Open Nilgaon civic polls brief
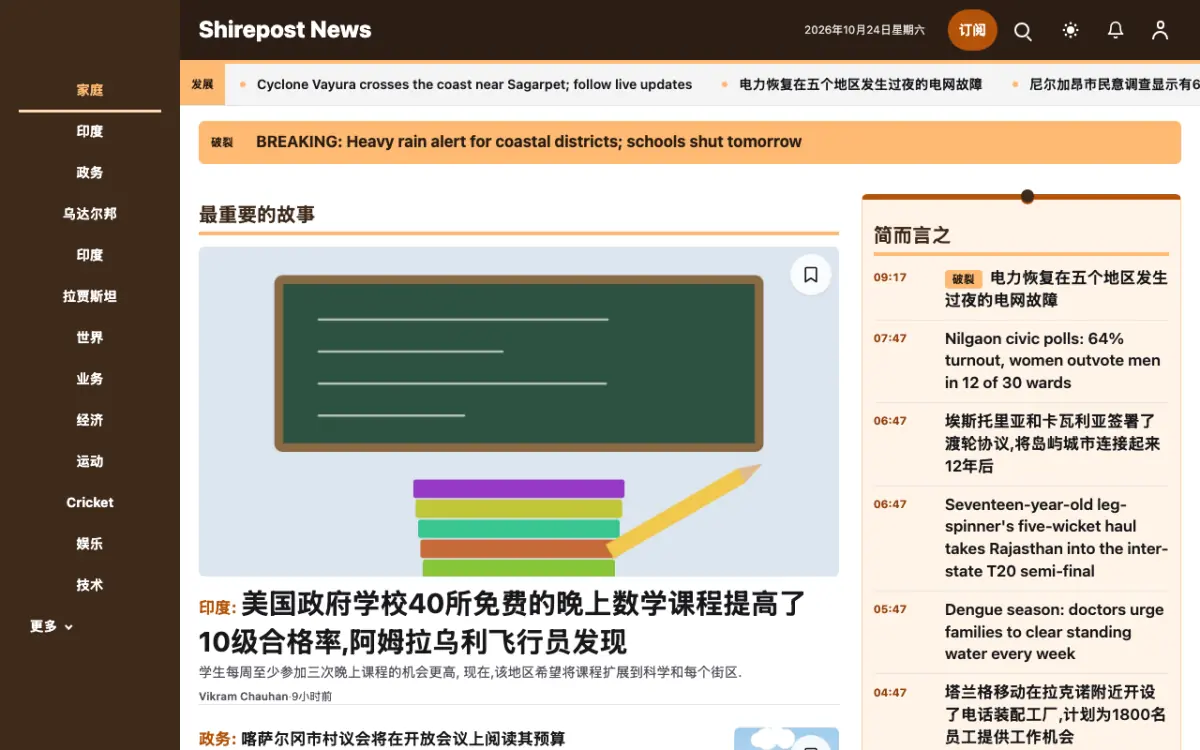The image size is (1200, 750). pyautogui.click(x=1053, y=361)
